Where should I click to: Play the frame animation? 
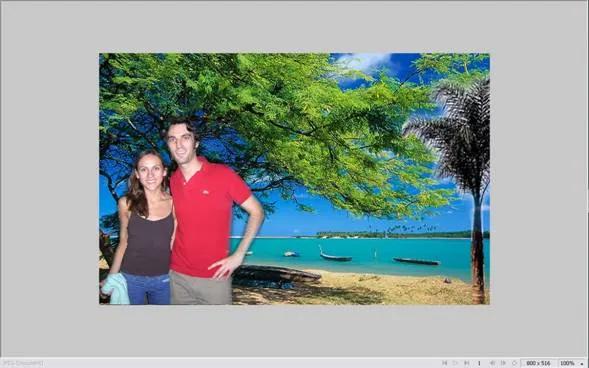455,363
